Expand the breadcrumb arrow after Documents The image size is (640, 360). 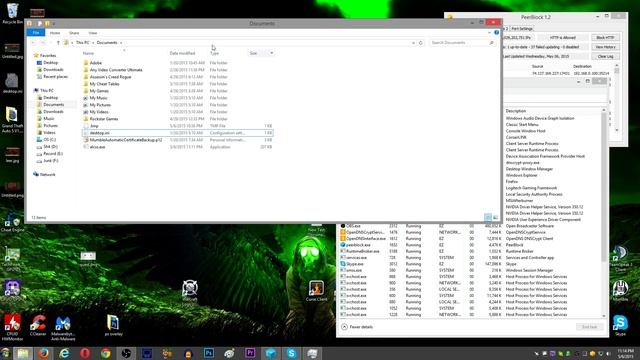(x=121, y=42)
